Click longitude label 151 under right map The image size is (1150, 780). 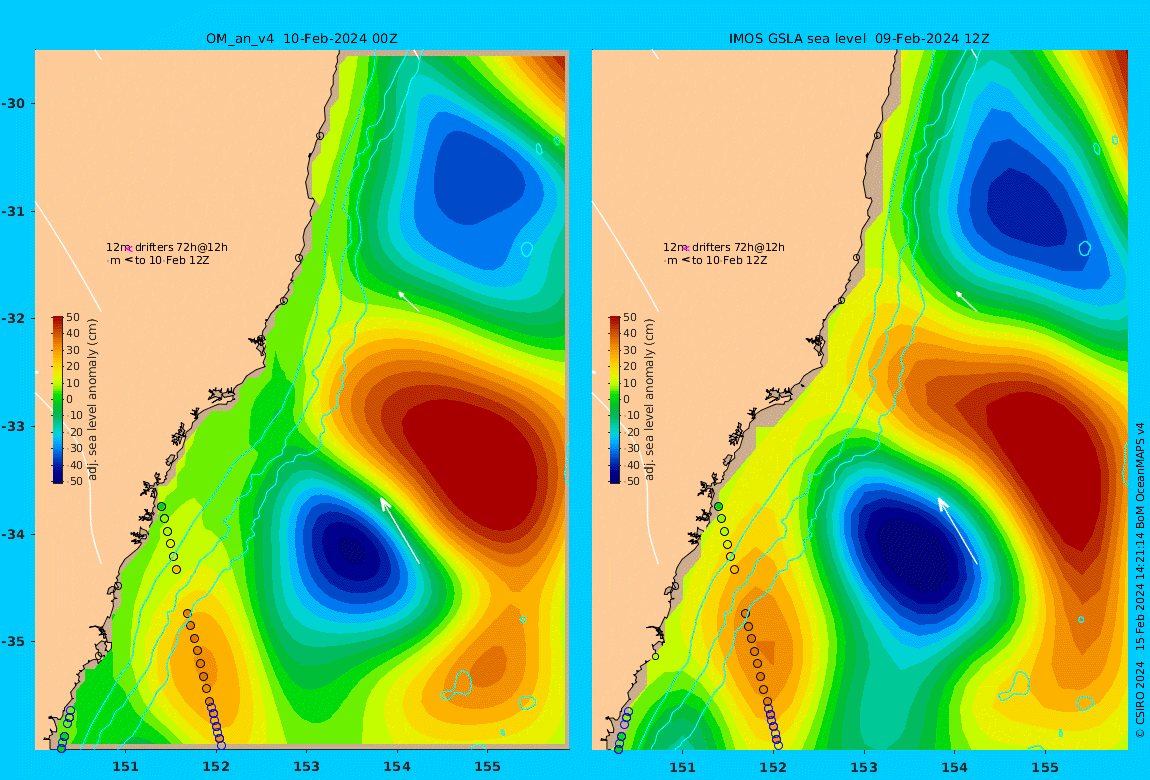(683, 767)
